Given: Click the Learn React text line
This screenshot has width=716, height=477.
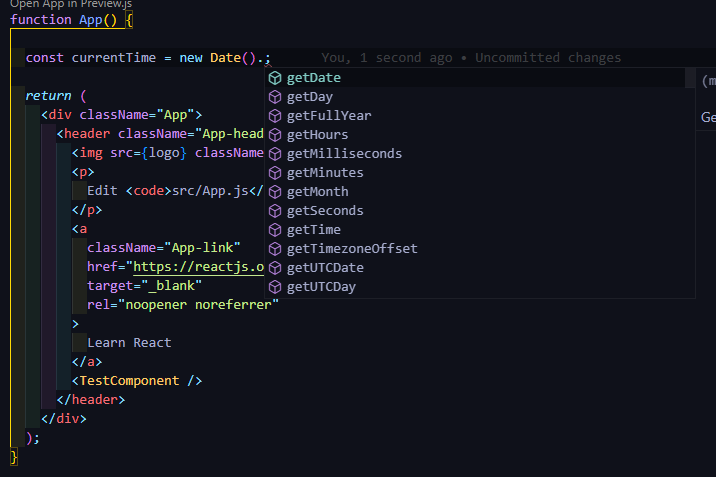Looking at the screenshot, I should click(129, 343).
